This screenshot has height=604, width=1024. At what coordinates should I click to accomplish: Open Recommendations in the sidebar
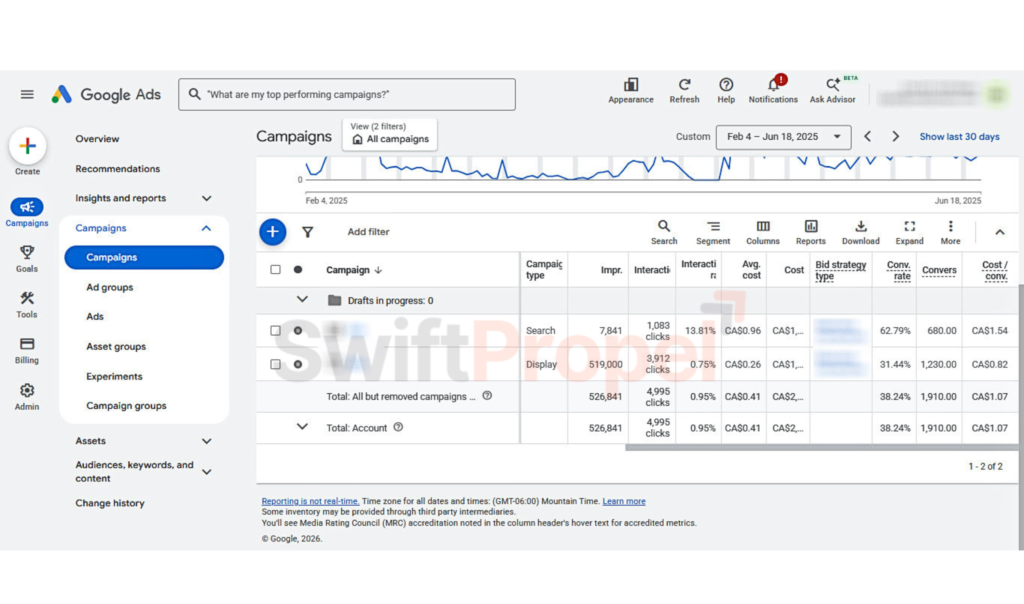[118, 169]
